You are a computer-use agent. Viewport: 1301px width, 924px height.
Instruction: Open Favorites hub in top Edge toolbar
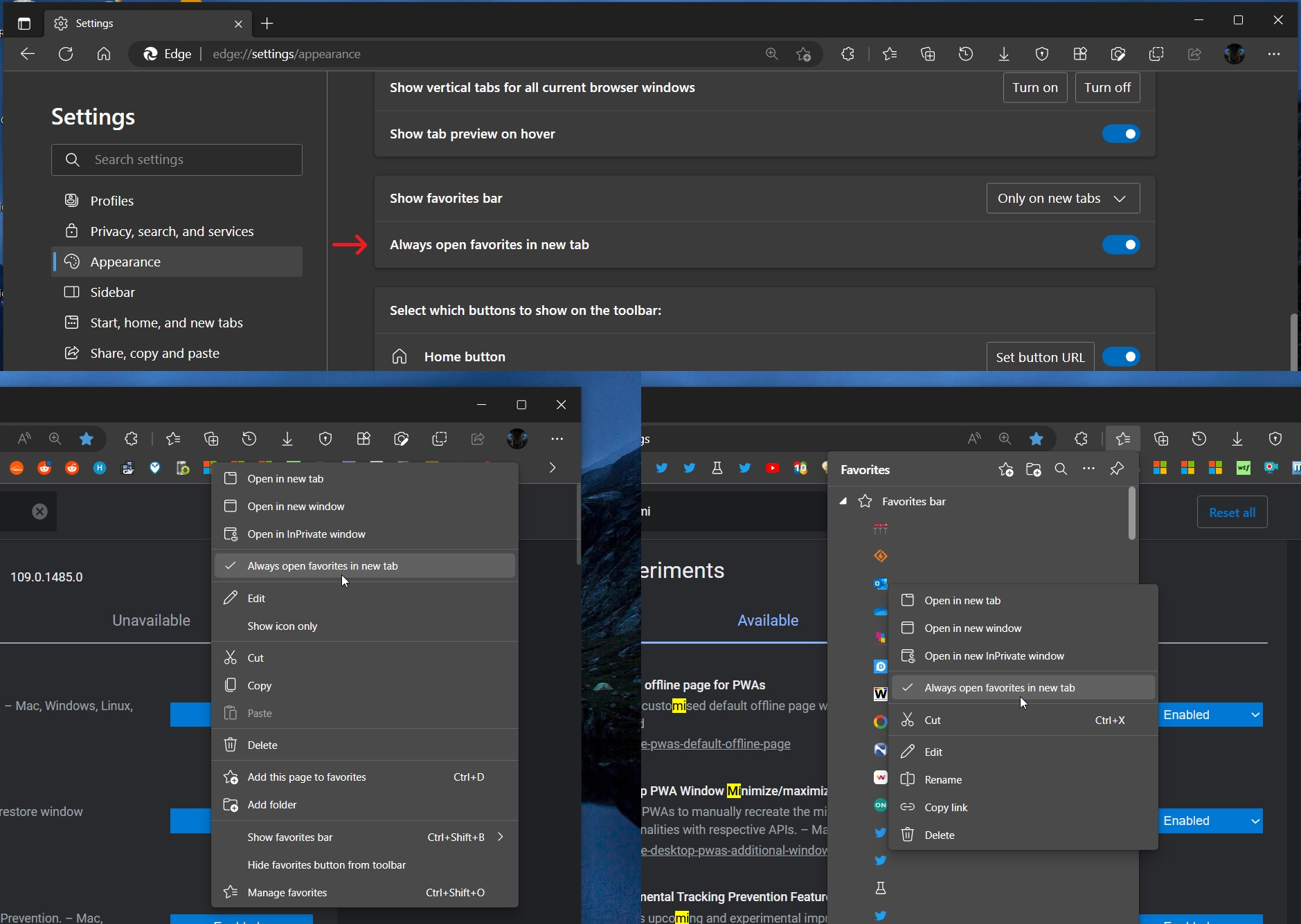pos(890,54)
